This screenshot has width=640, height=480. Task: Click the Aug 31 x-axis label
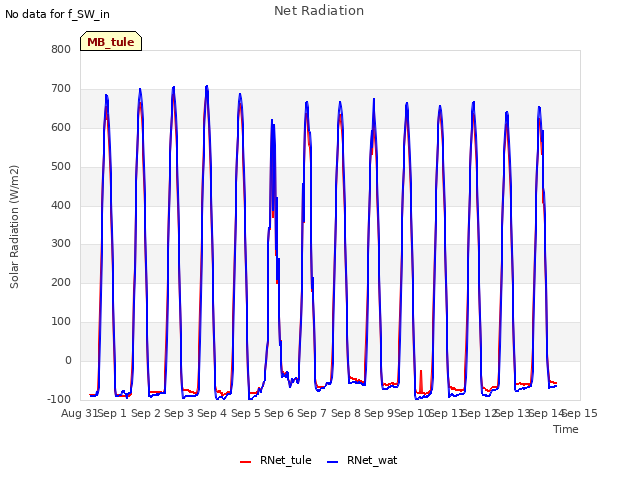[x=79, y=413]
